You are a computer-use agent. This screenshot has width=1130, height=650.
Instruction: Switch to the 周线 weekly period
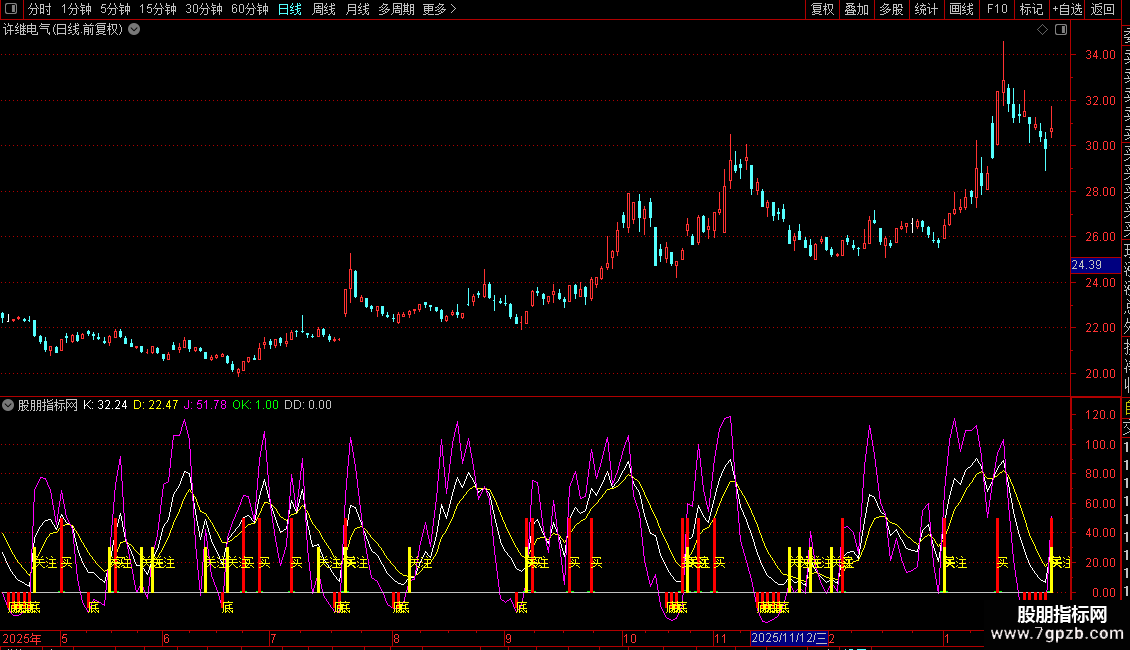(x=324, y=9)
